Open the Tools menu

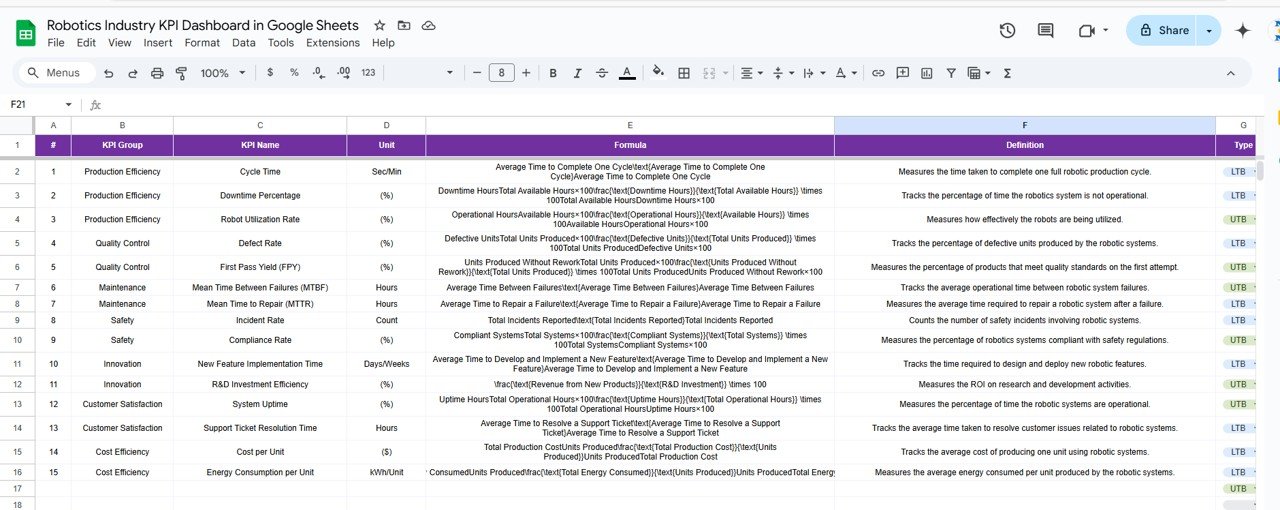click(281, 43)
